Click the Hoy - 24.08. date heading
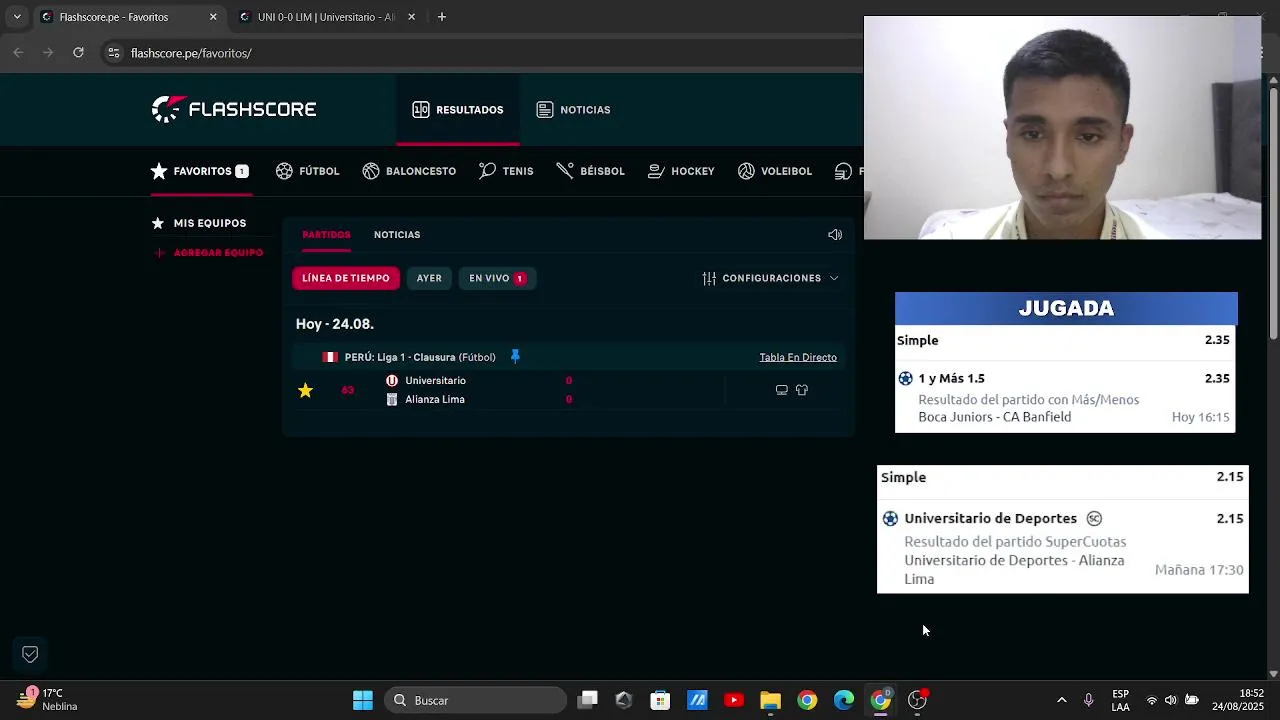 tap(335, 324)
